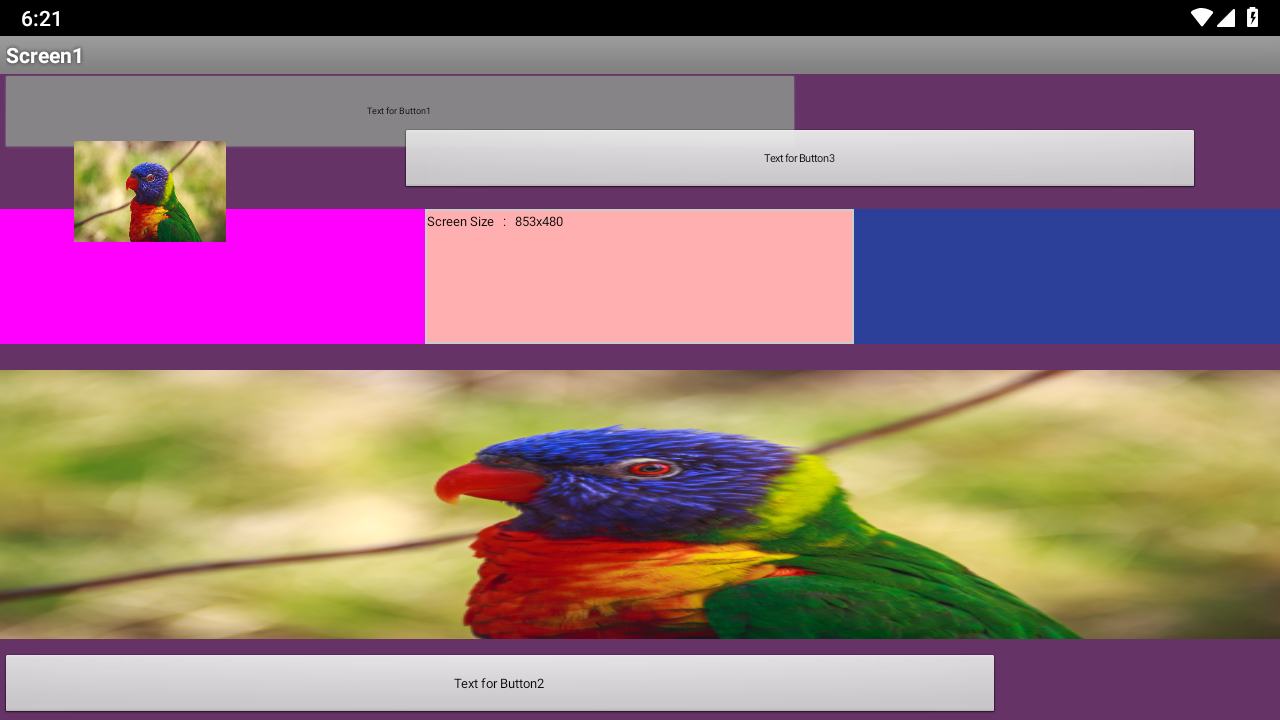The height and width of the screenshot is (720, 1280).
Task: Click the purple strip above the large image
Action: [x=640, y=357]
